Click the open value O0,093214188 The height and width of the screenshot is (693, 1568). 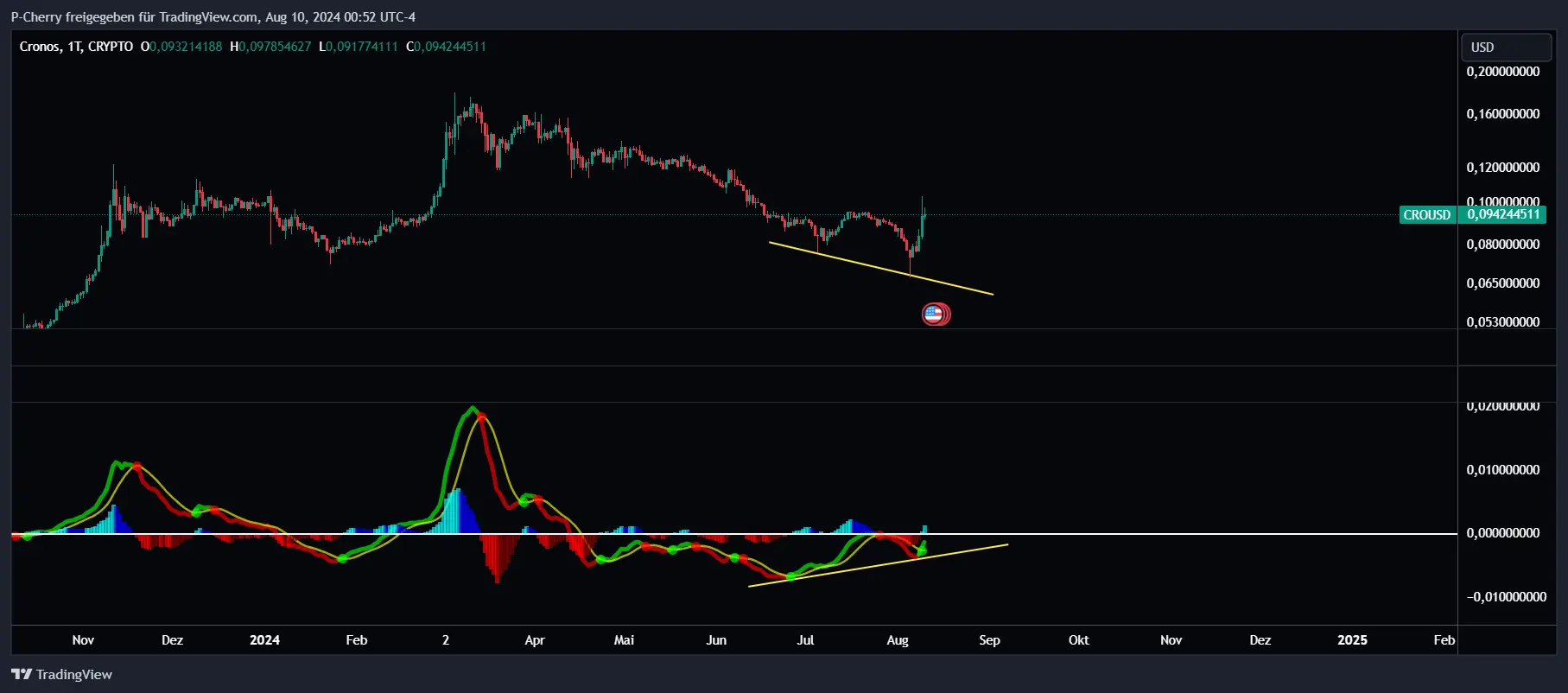coord(181,47)
